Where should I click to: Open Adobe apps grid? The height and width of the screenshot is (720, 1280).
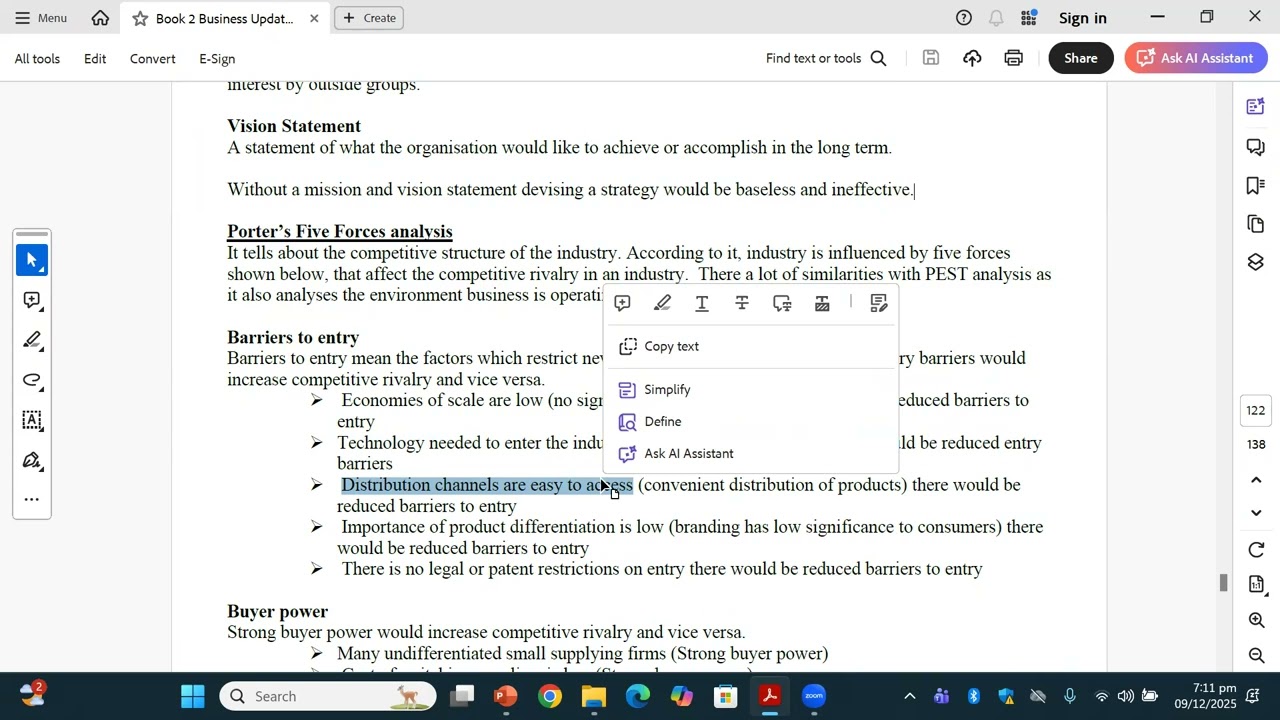tap(1028, 18)
